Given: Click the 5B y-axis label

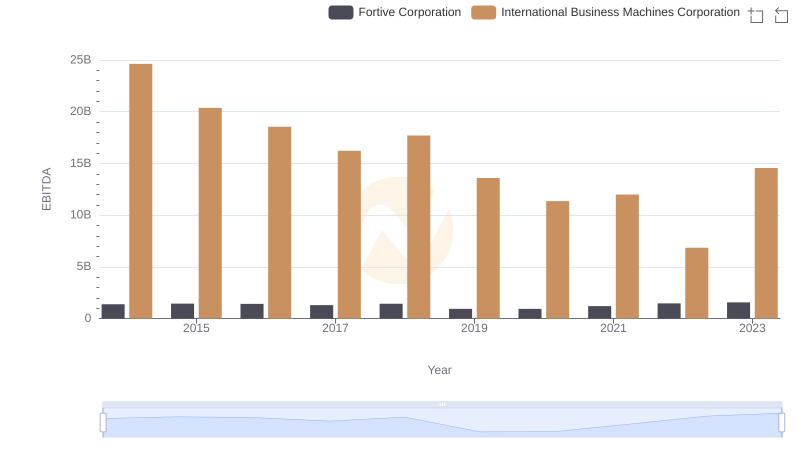Looking at the screenshot, I should point(84,266).
